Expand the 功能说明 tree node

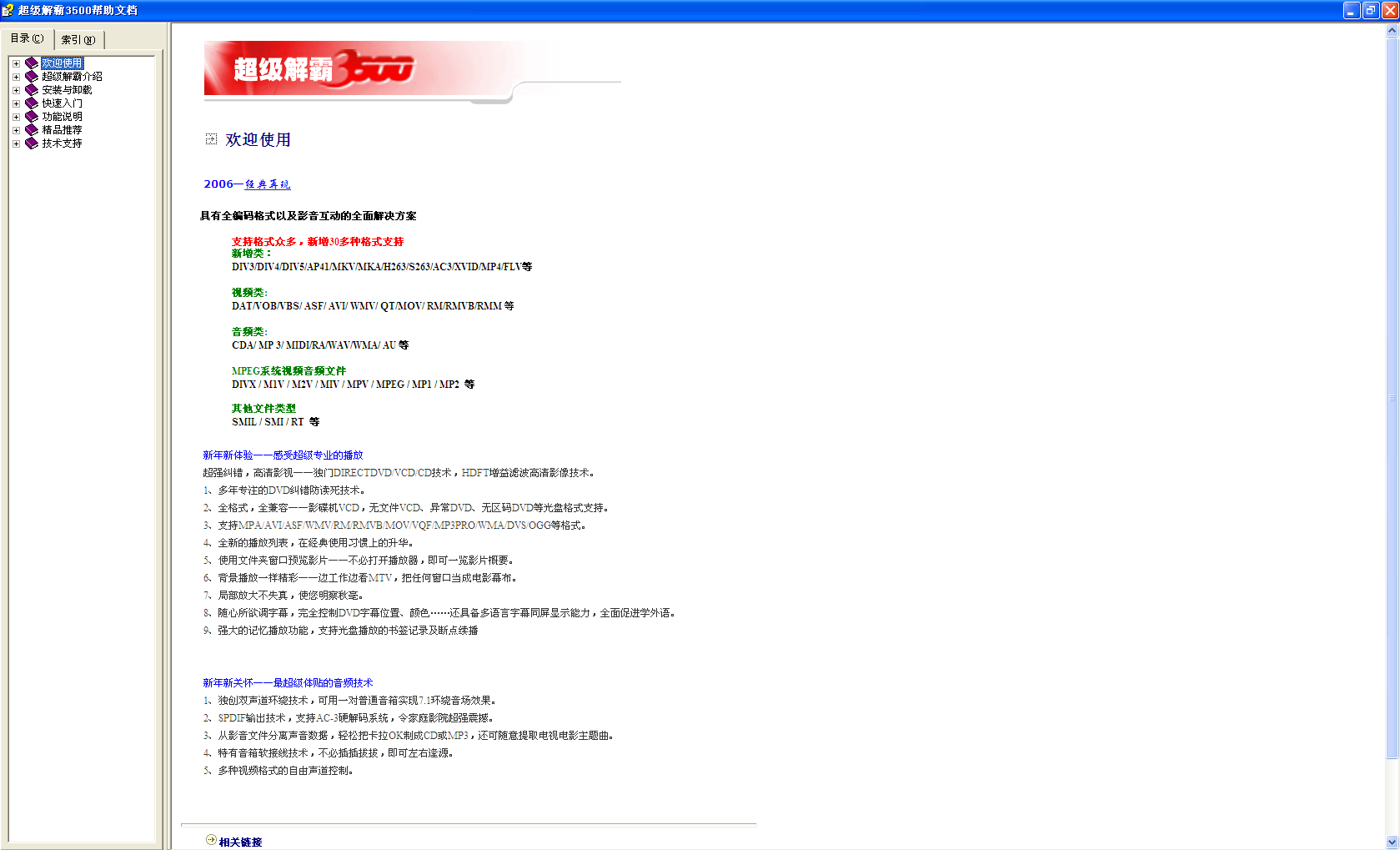point(16,117)
